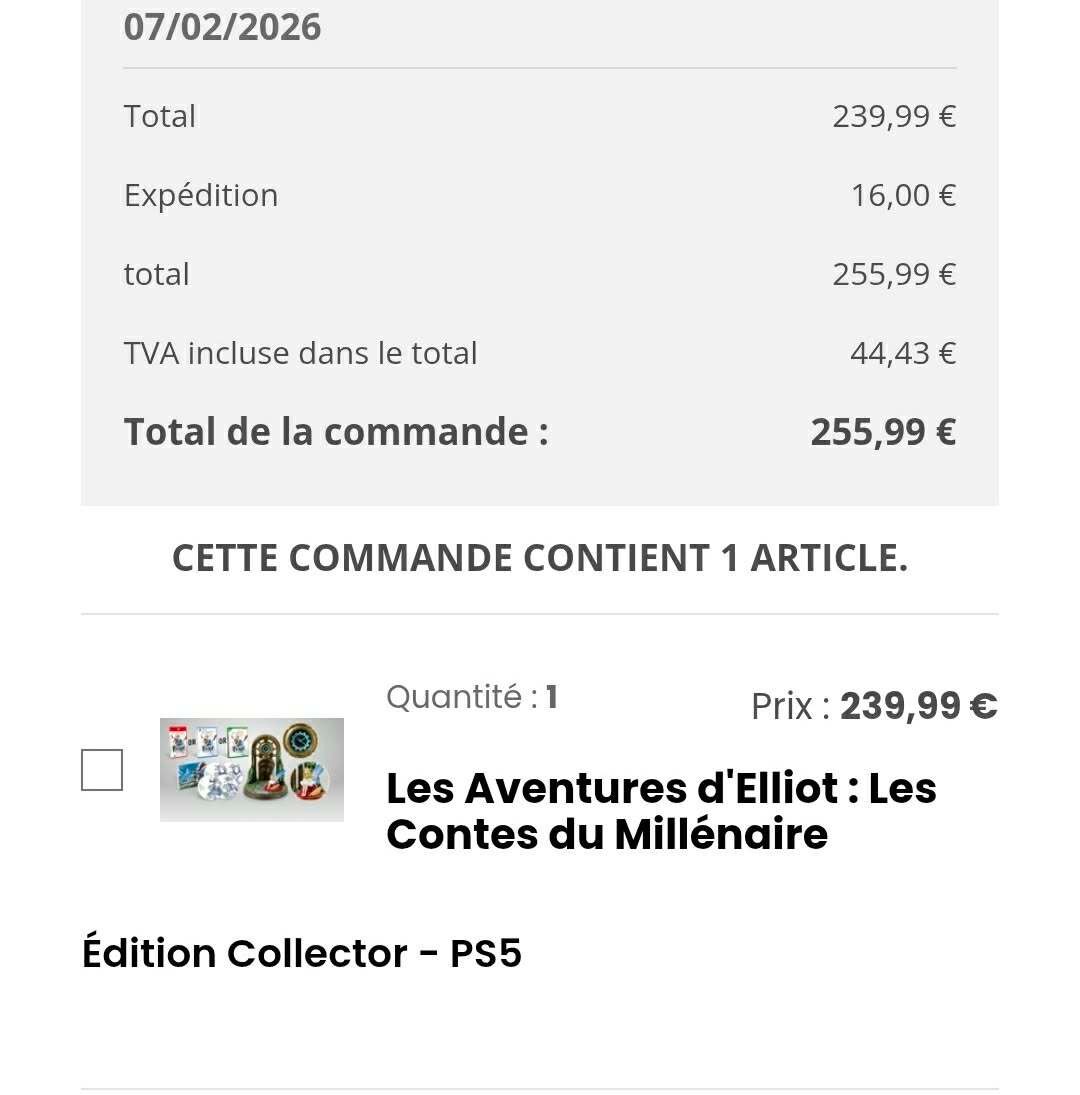
Task: Click the bold item price 239,99 € next to Prix
Action: coord(918,706)
